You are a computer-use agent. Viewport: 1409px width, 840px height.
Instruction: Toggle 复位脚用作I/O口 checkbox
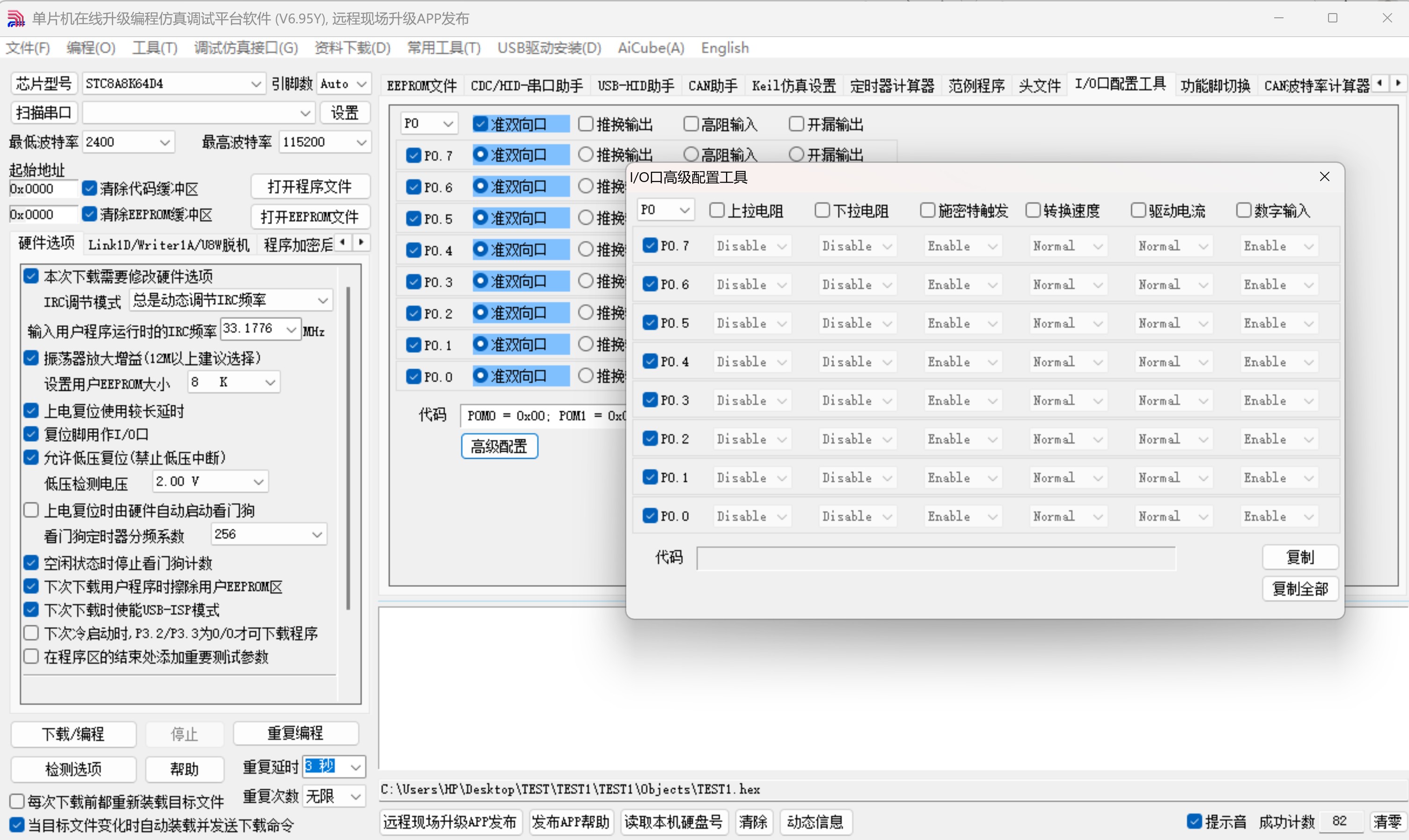click(30, 434)
